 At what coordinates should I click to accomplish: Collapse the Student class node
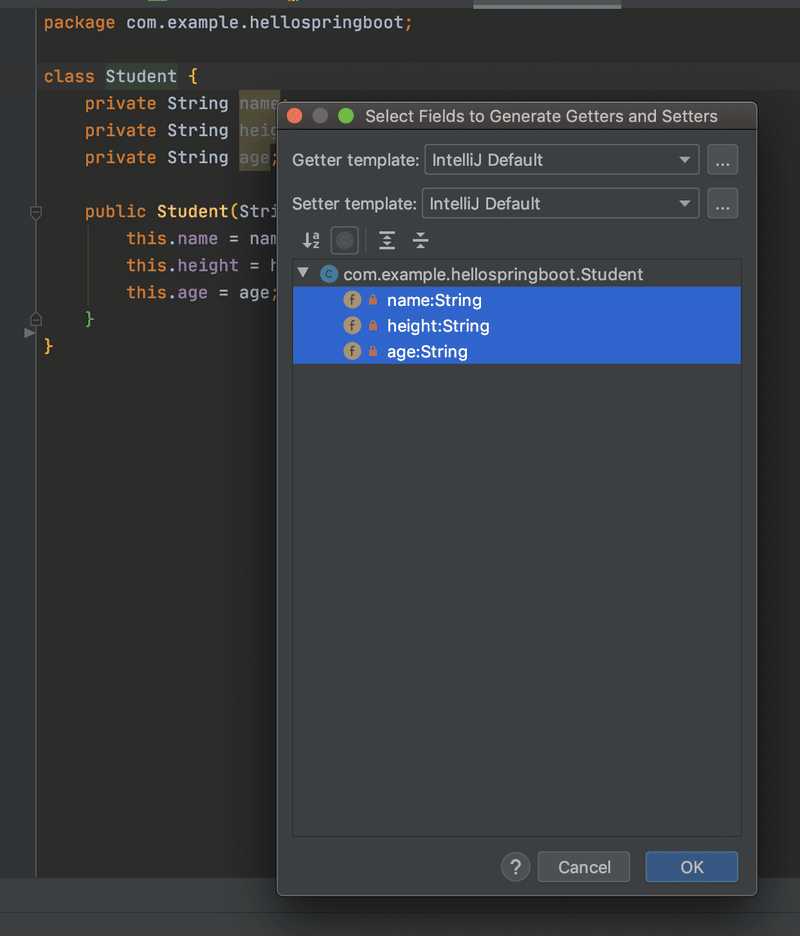point(303,273)
